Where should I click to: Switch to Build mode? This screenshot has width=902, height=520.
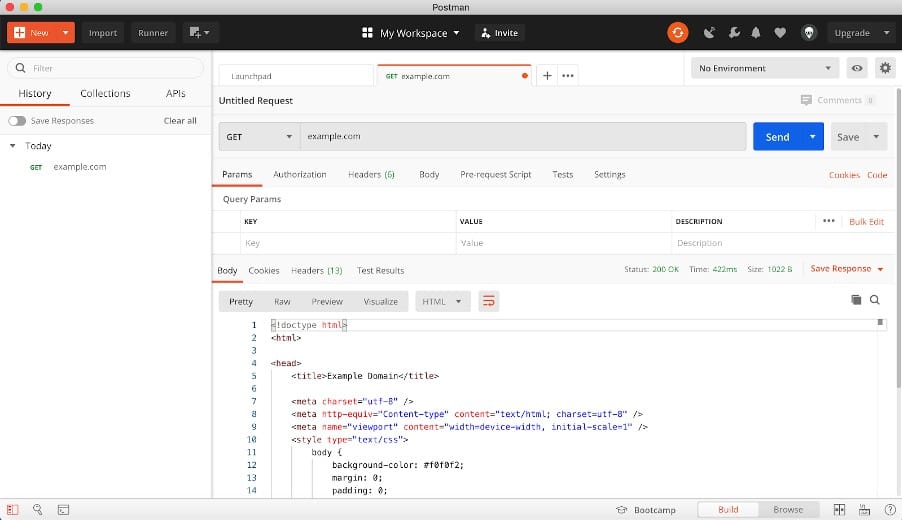(728, 510)
